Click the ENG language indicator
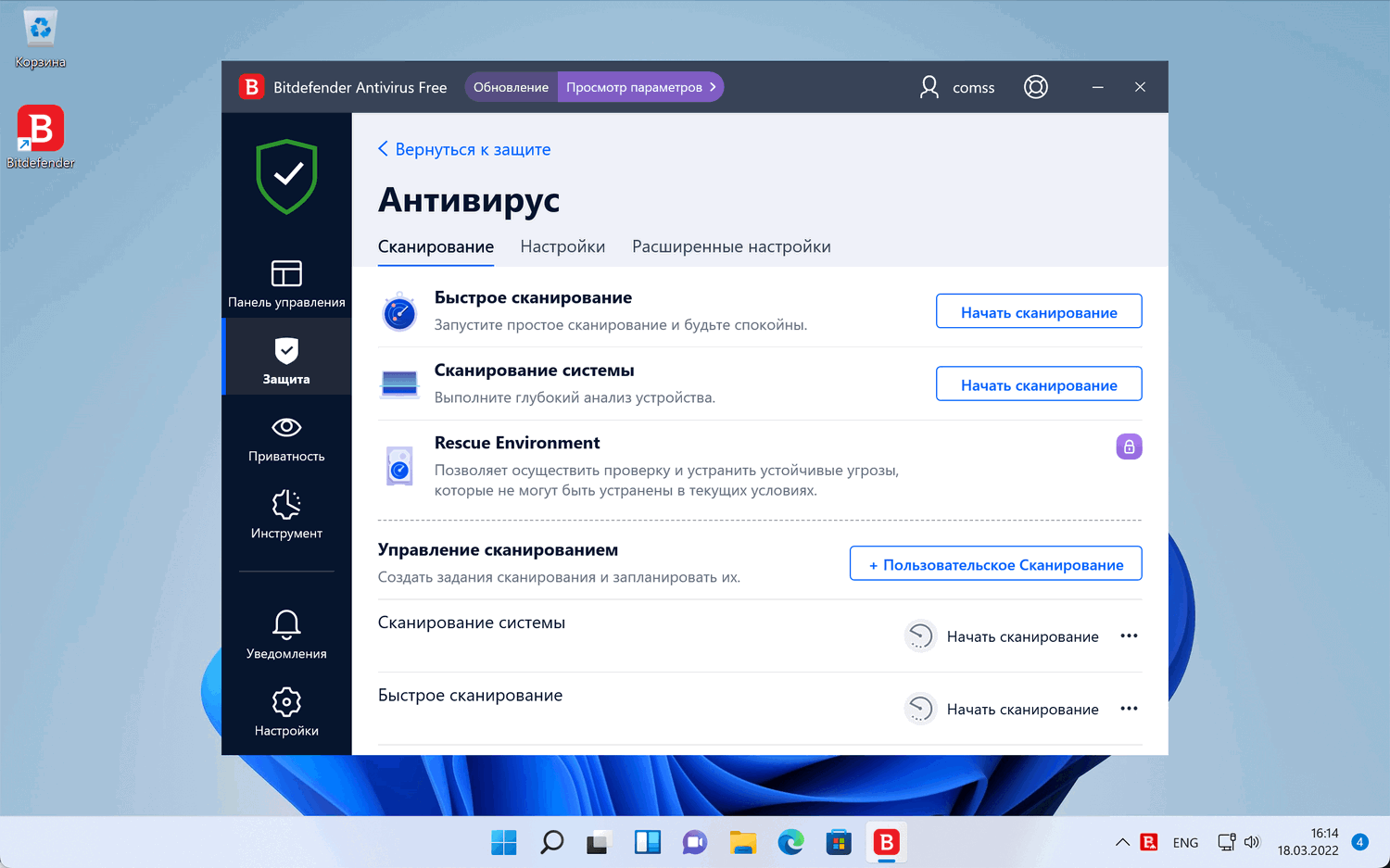 tap(1185, 843)
